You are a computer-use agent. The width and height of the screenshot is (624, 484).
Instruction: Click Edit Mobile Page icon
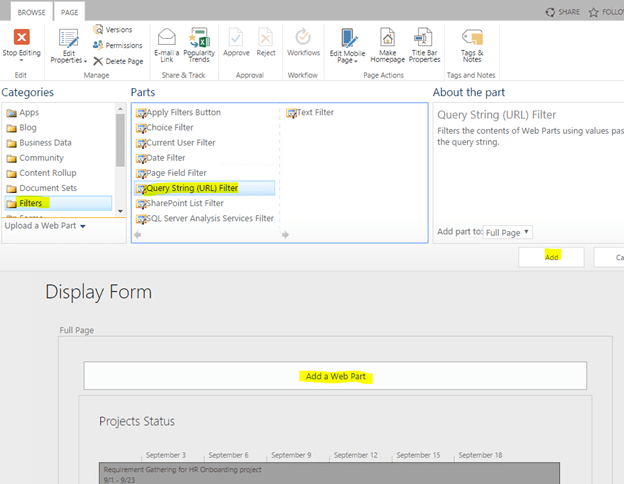click(348, 38)
